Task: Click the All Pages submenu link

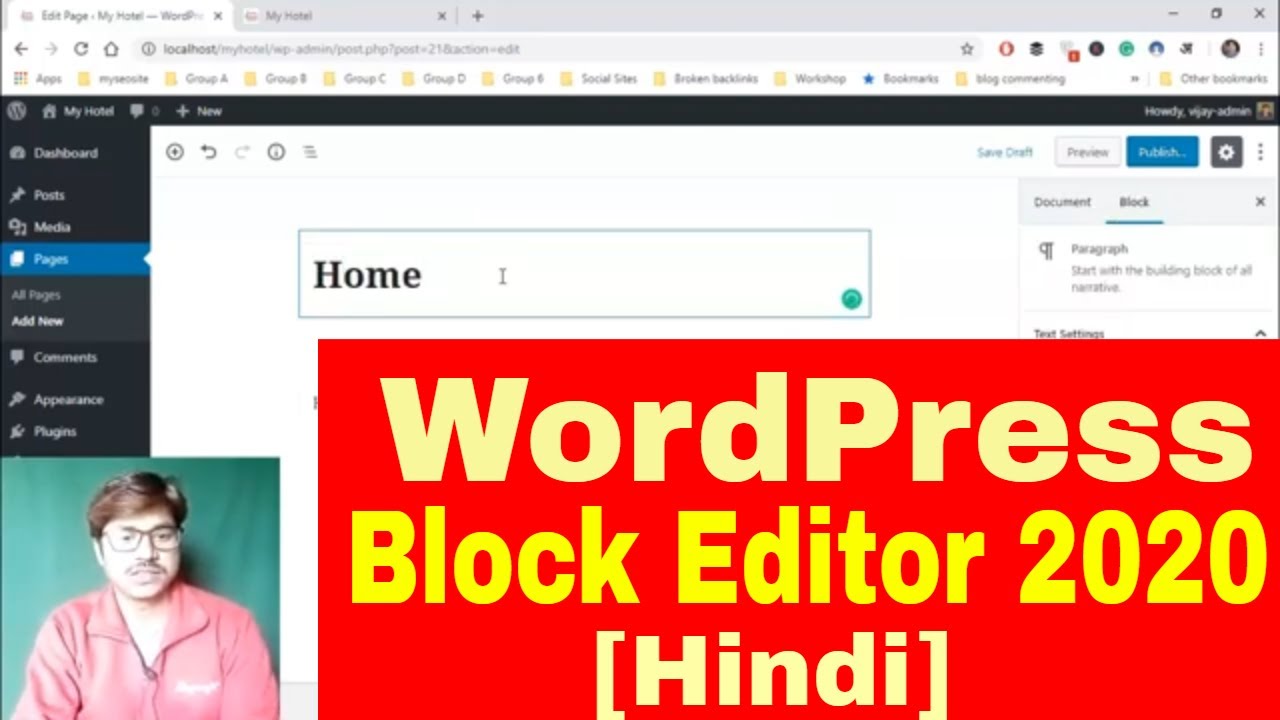Action: point(36,295)
